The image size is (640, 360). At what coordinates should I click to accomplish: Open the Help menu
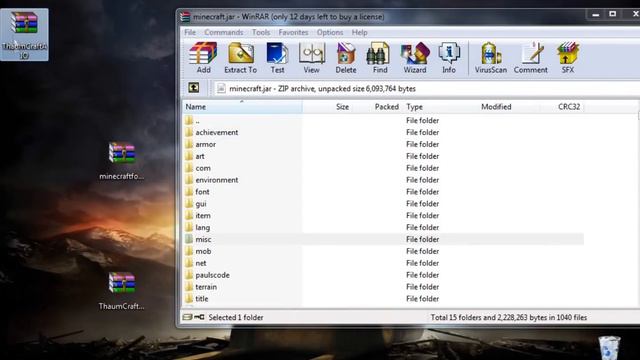coord(359,32)
